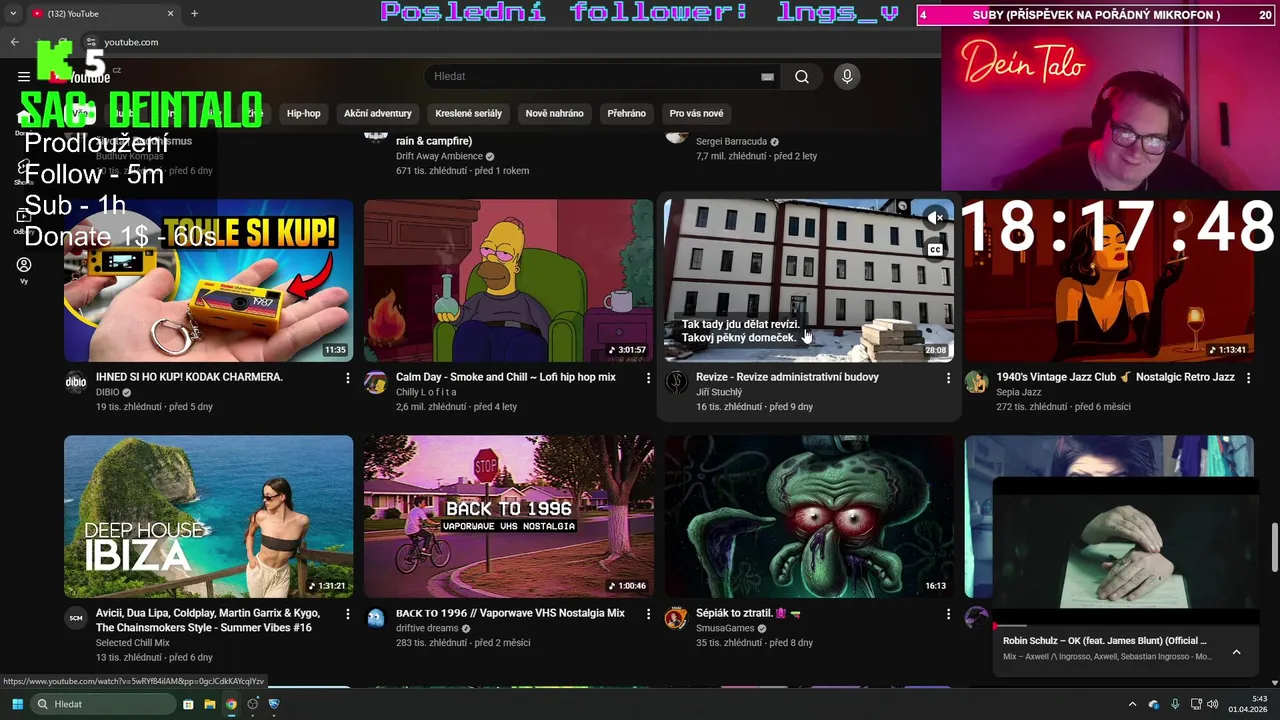The image size is (1280, 720).
Task: Open DIBIO channel avatar
Action: click(76, 382)
